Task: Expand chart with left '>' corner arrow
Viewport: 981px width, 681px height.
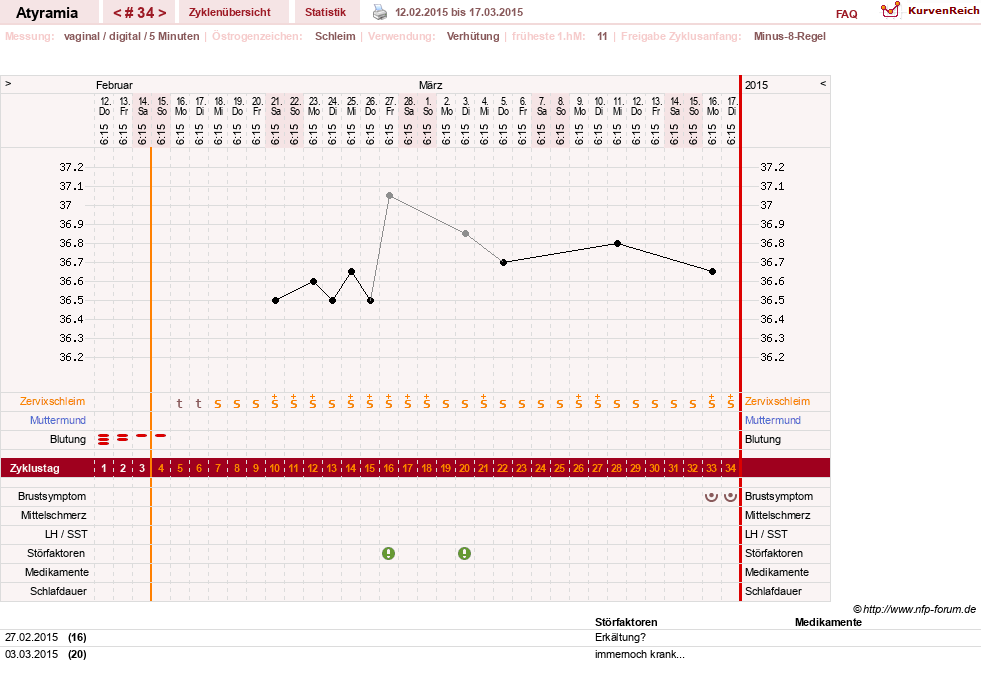Action: (8, 83)
